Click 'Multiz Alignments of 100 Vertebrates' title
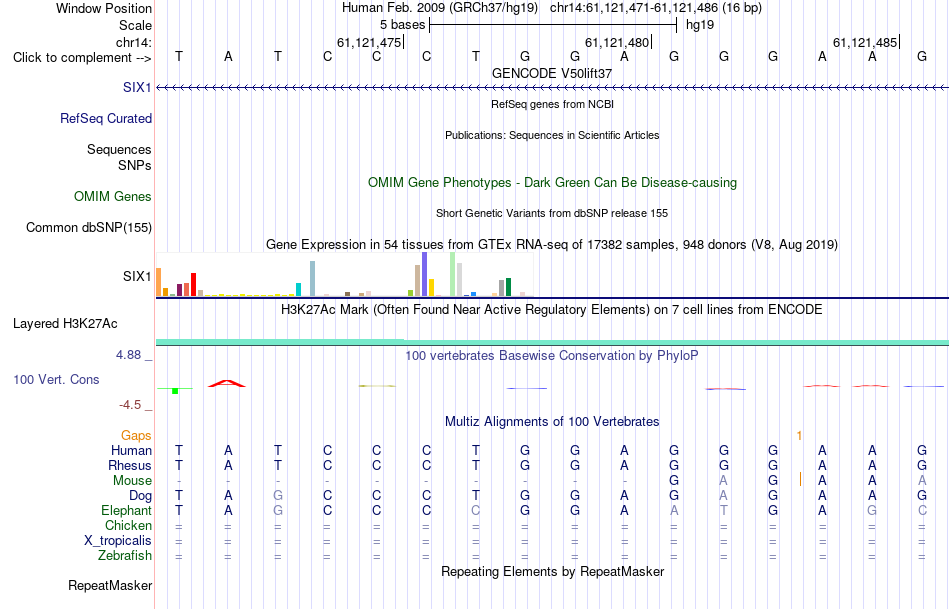 coord(552,421)
